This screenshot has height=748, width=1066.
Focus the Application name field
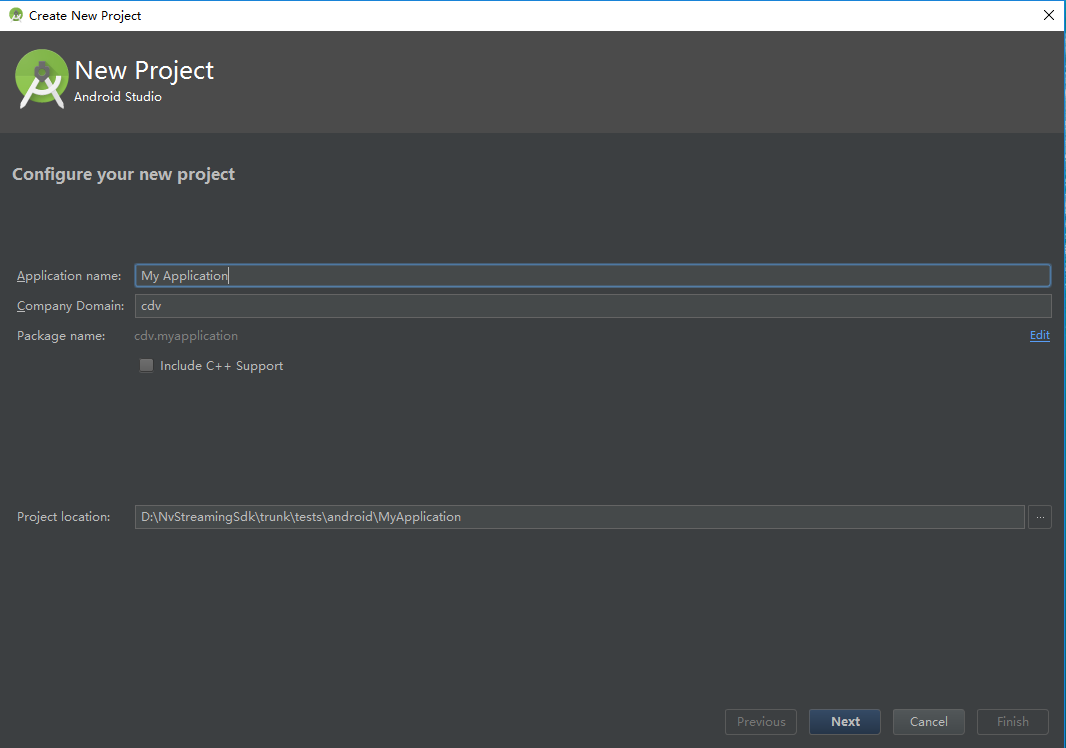592,275
